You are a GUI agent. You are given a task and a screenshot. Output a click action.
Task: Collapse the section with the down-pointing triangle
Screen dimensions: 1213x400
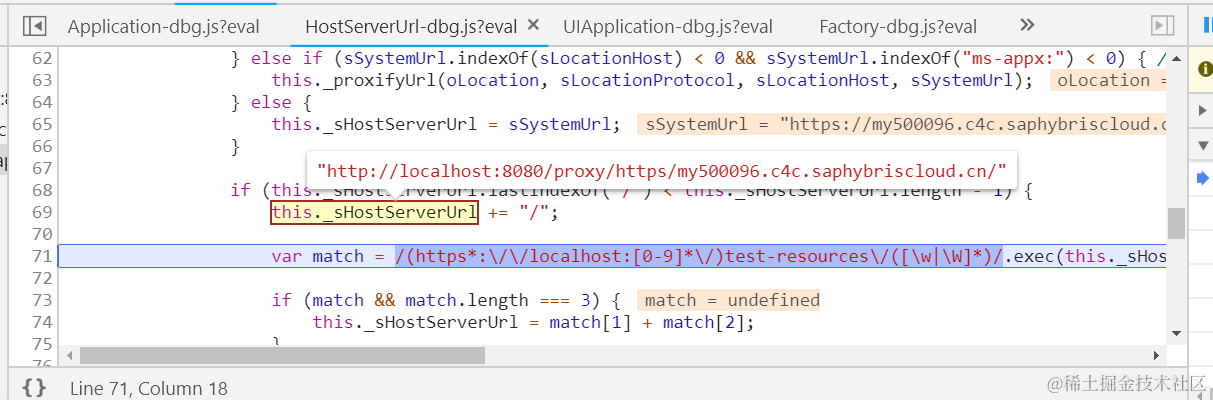(1202, 146)
